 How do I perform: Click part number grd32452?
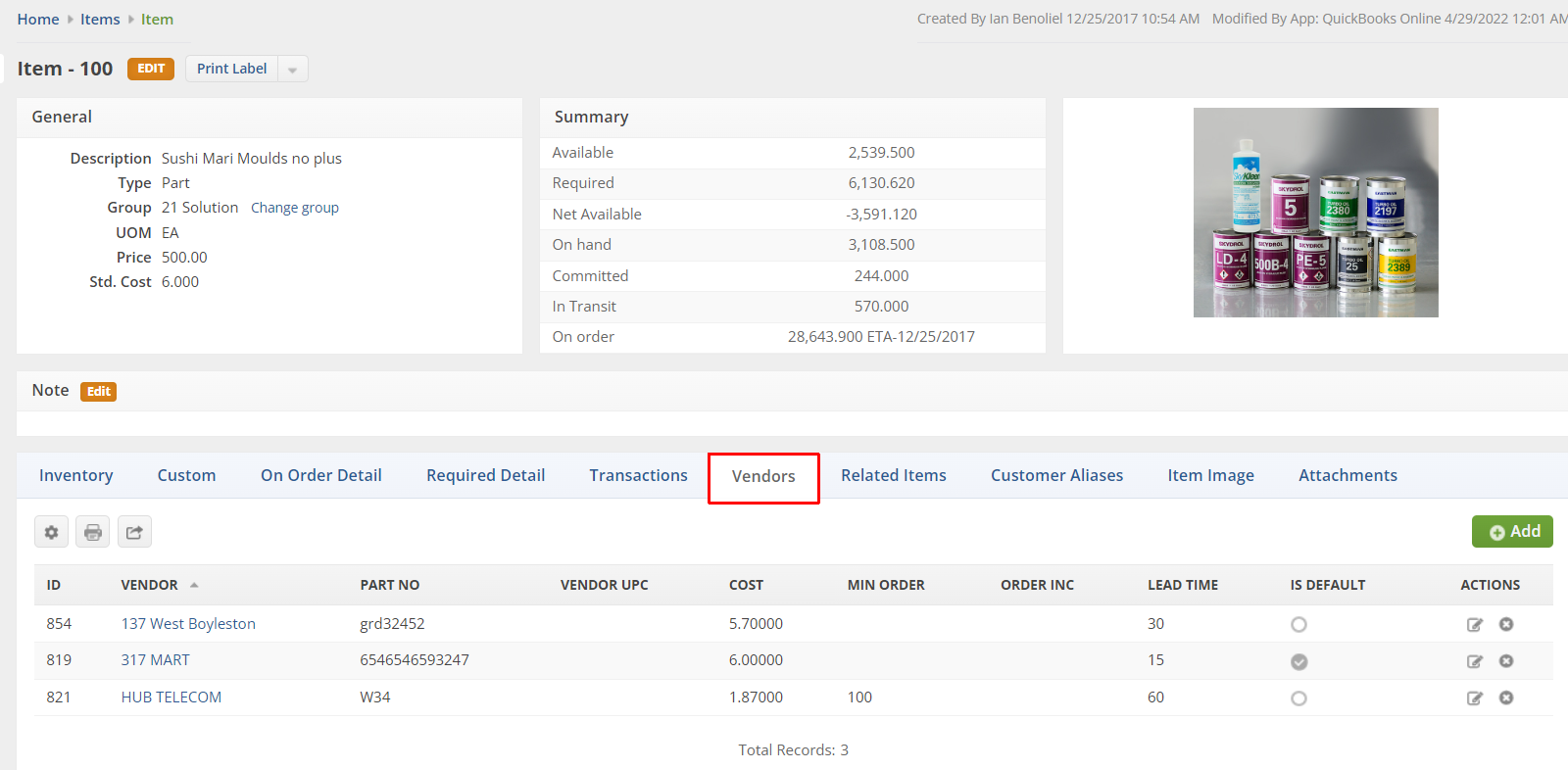click(x=392, y=624)
